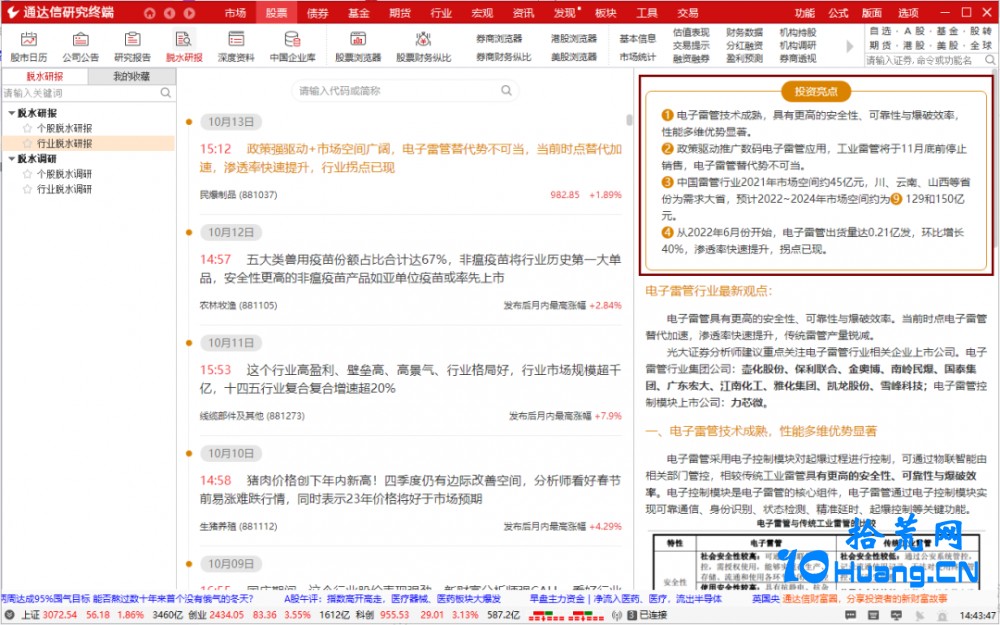Click the home icon in title bar
Screen dimensions: 1000x625
pyautogui.click(x=149, y=13)
